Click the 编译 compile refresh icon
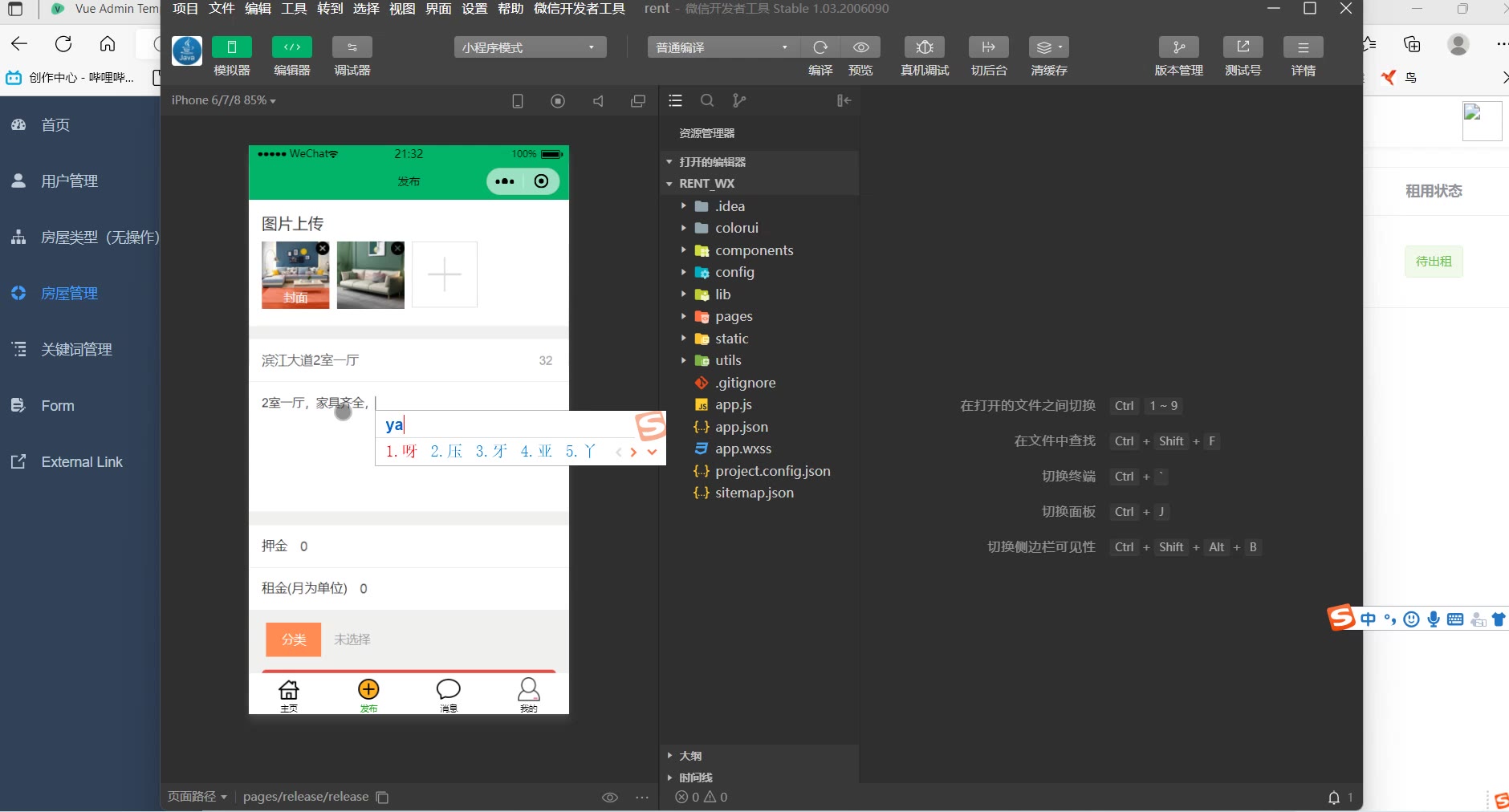This screenshot has height=812, width=1509. tap(820, 47)
